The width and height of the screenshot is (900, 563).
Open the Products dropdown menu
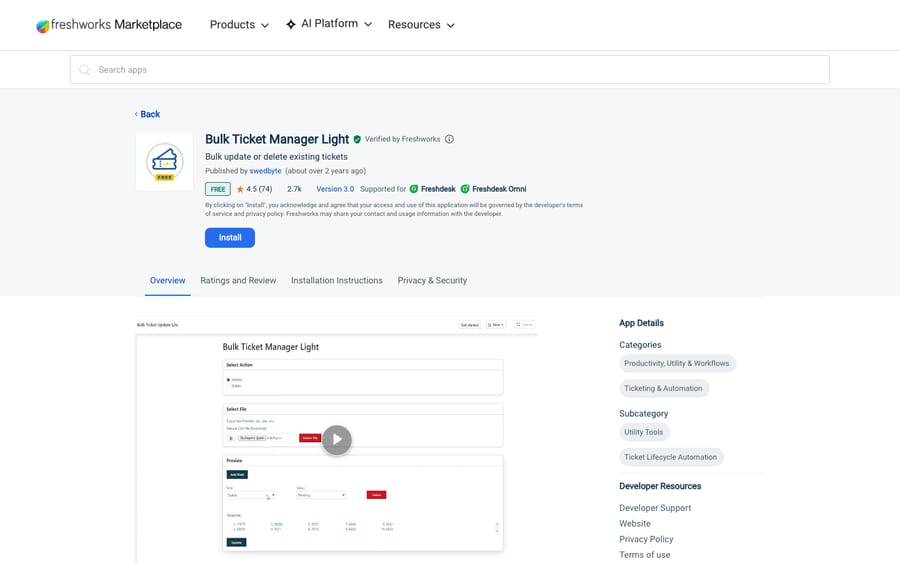point(239,25)
